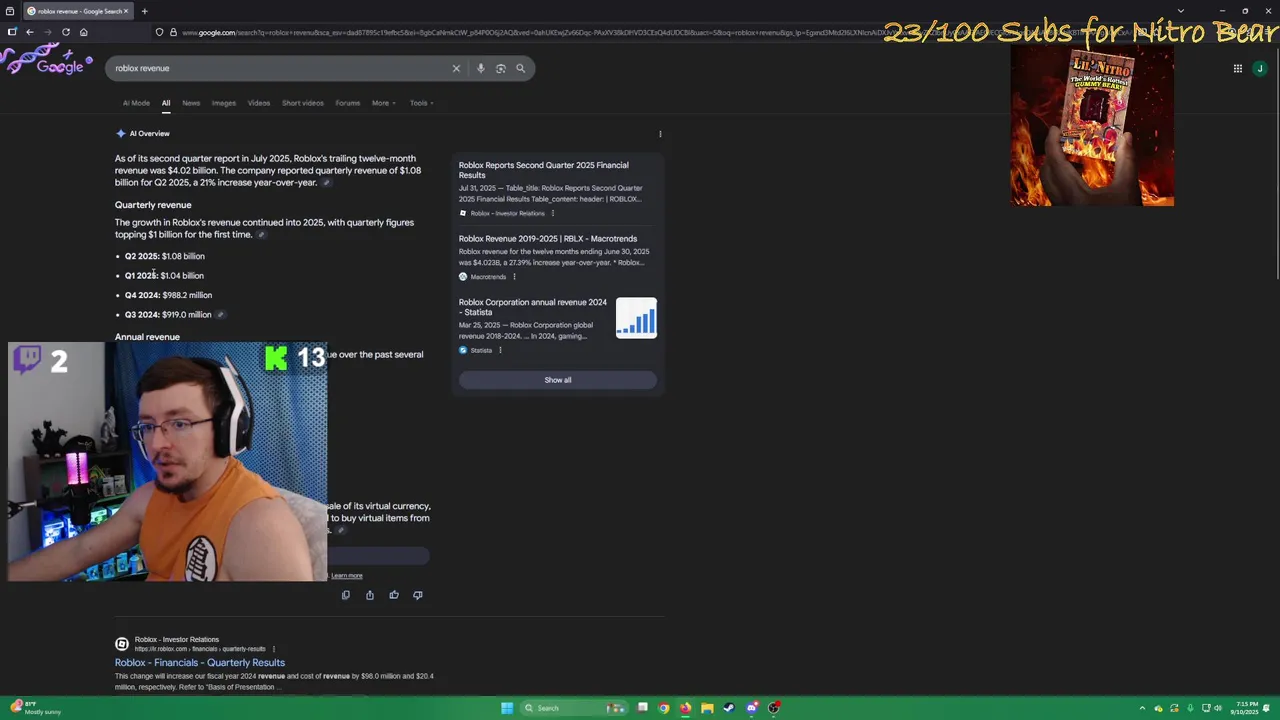Open the taskbar clock showing 7:15 PM
The image size is (1280, 720).
click(1246, 708)
